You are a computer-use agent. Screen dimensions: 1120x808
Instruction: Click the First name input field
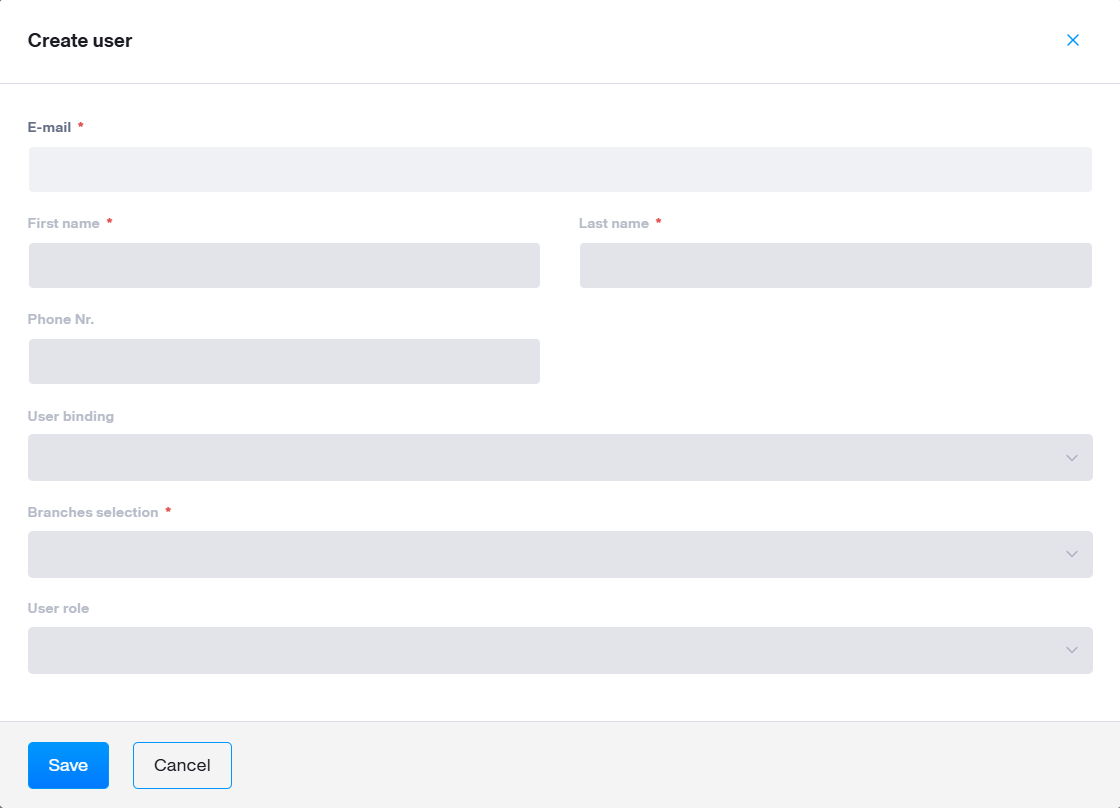[284, 265]
